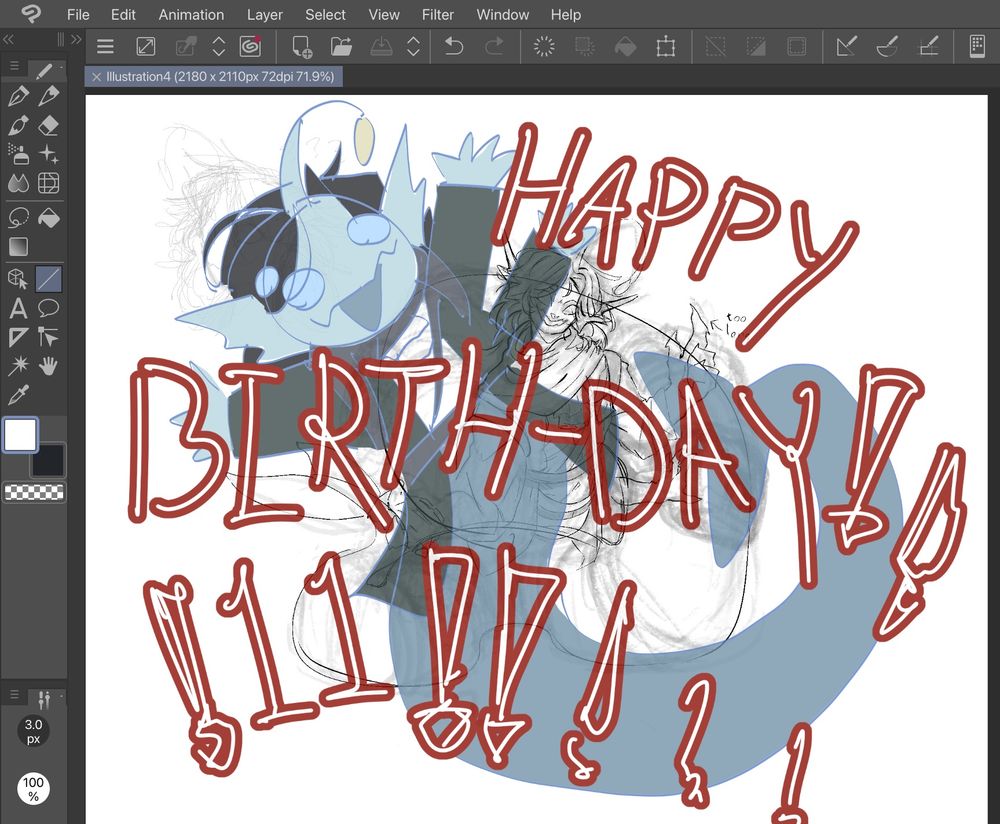Click the save icon
Image resolution: width=1000 pixels, height=824 pixels.
381,47
